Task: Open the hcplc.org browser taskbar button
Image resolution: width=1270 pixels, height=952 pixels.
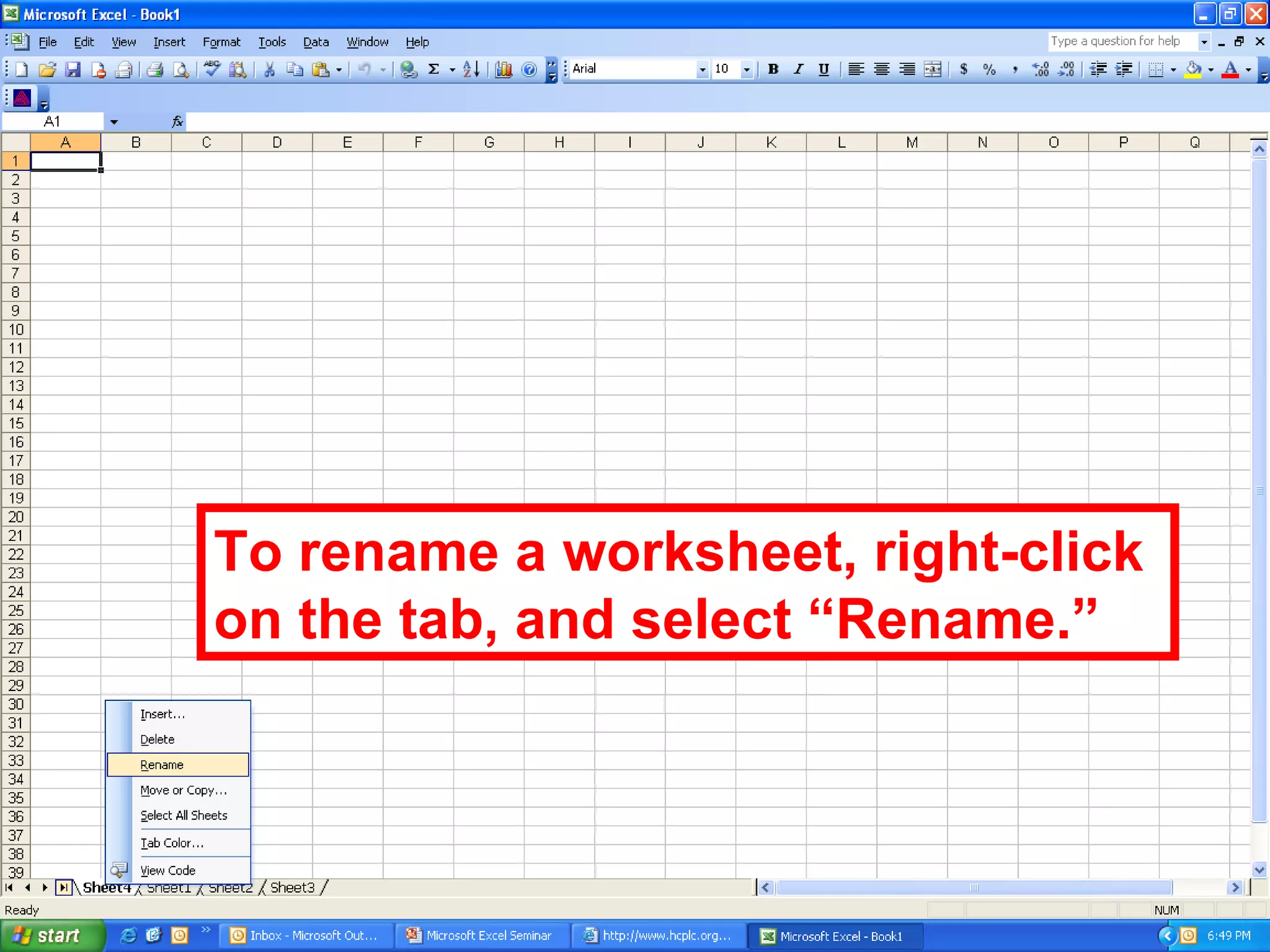Action: pos(658,935)
